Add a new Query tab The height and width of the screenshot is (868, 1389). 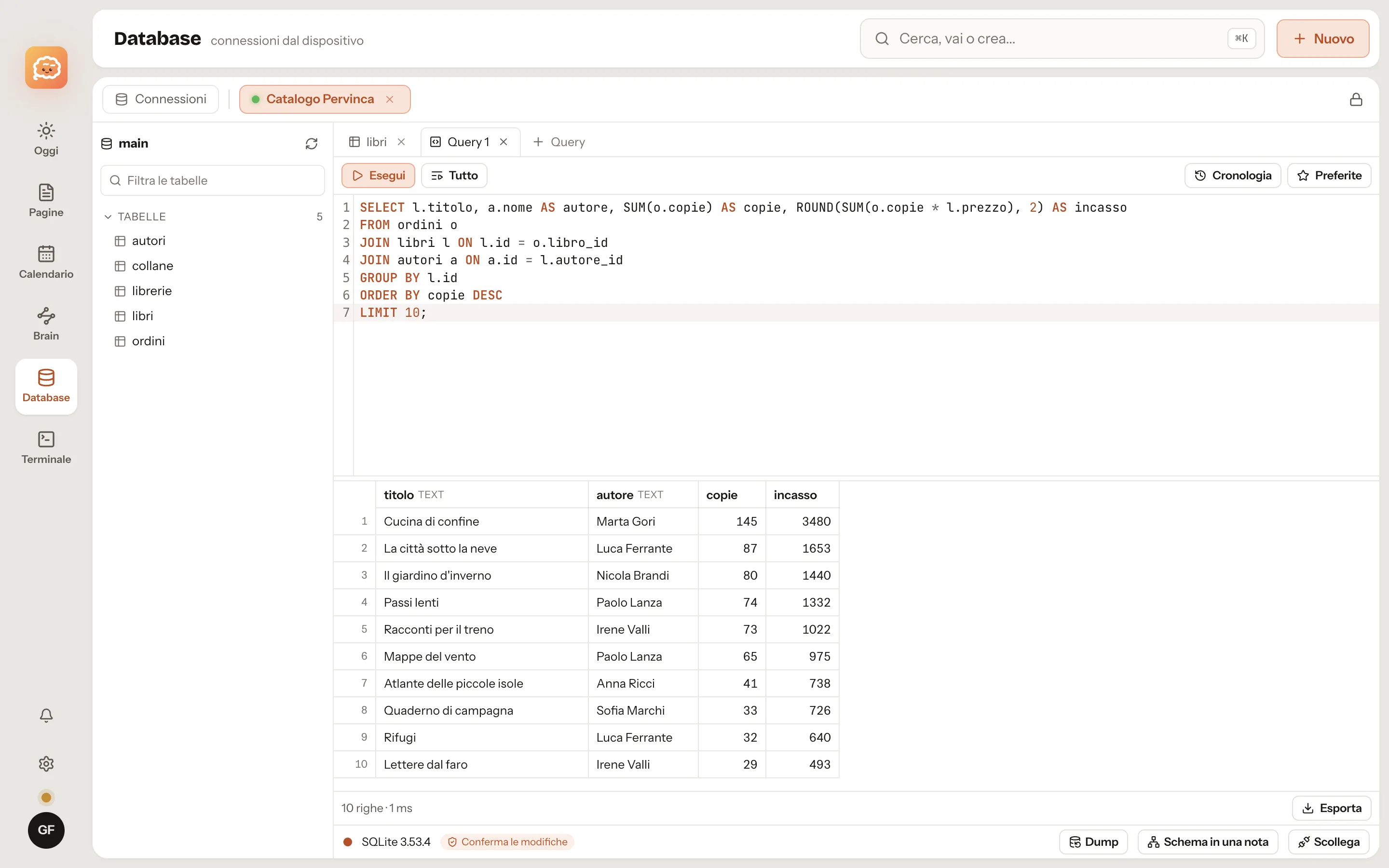click(559, 142)
